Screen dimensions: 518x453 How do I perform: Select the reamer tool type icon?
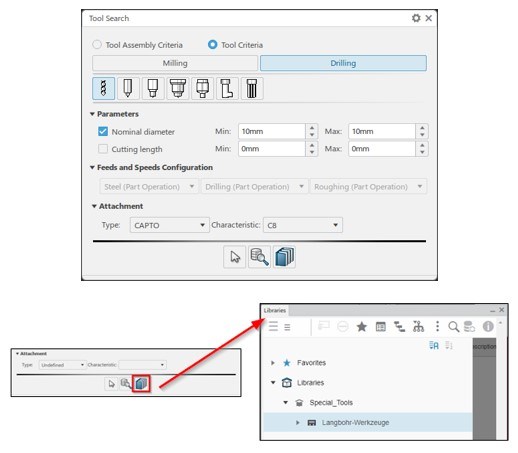252,88
